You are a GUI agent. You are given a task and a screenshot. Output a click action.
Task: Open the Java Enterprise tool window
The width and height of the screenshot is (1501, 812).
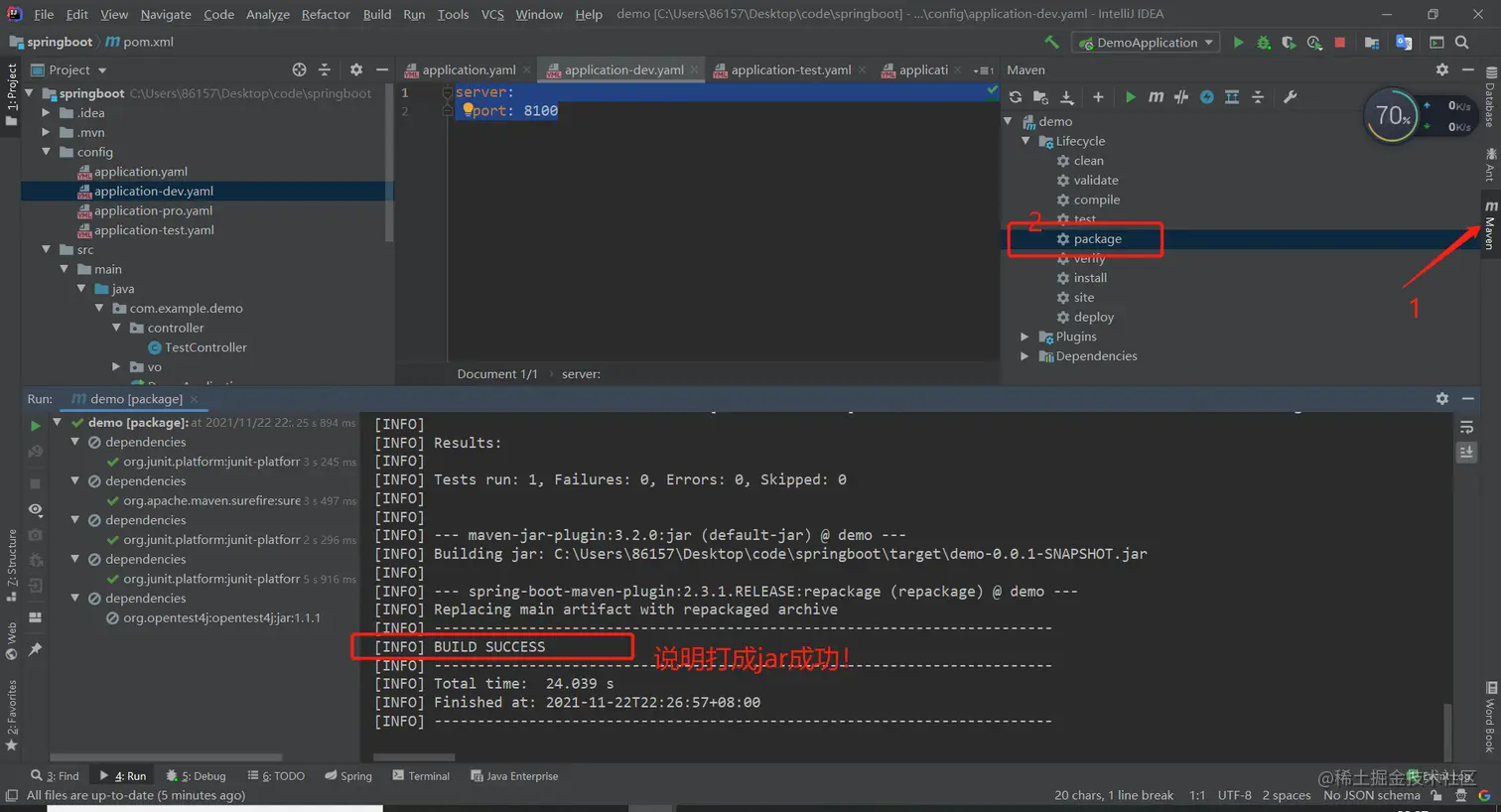point(514,776)
